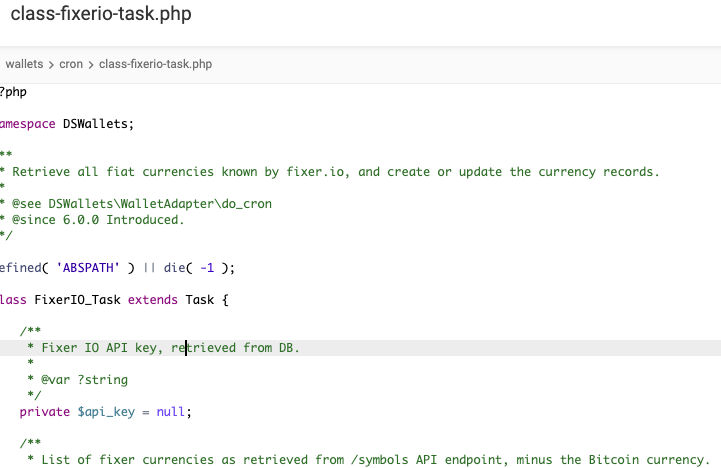Click the class-fixerio-task.php page title
The image size is (721, 468).
(x=101, y=13)
